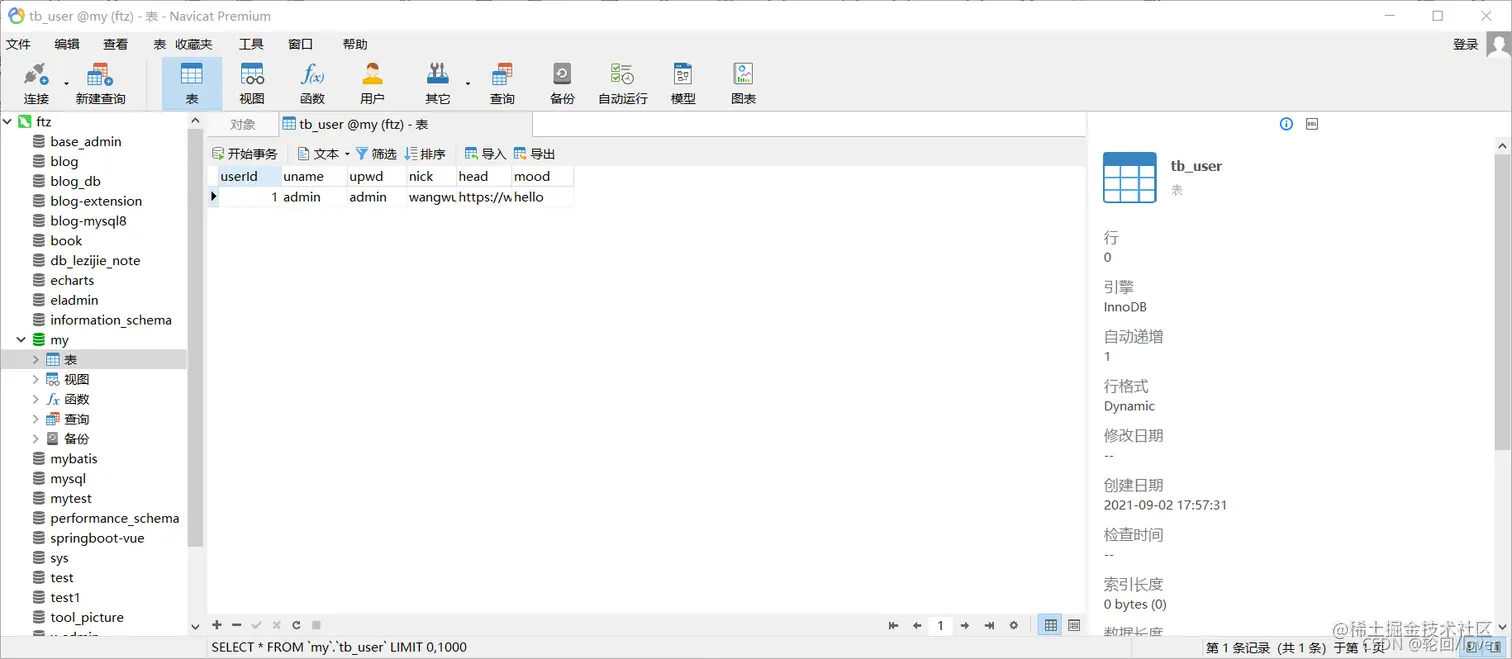Open the 编辑 menu

tap(67, 44)
